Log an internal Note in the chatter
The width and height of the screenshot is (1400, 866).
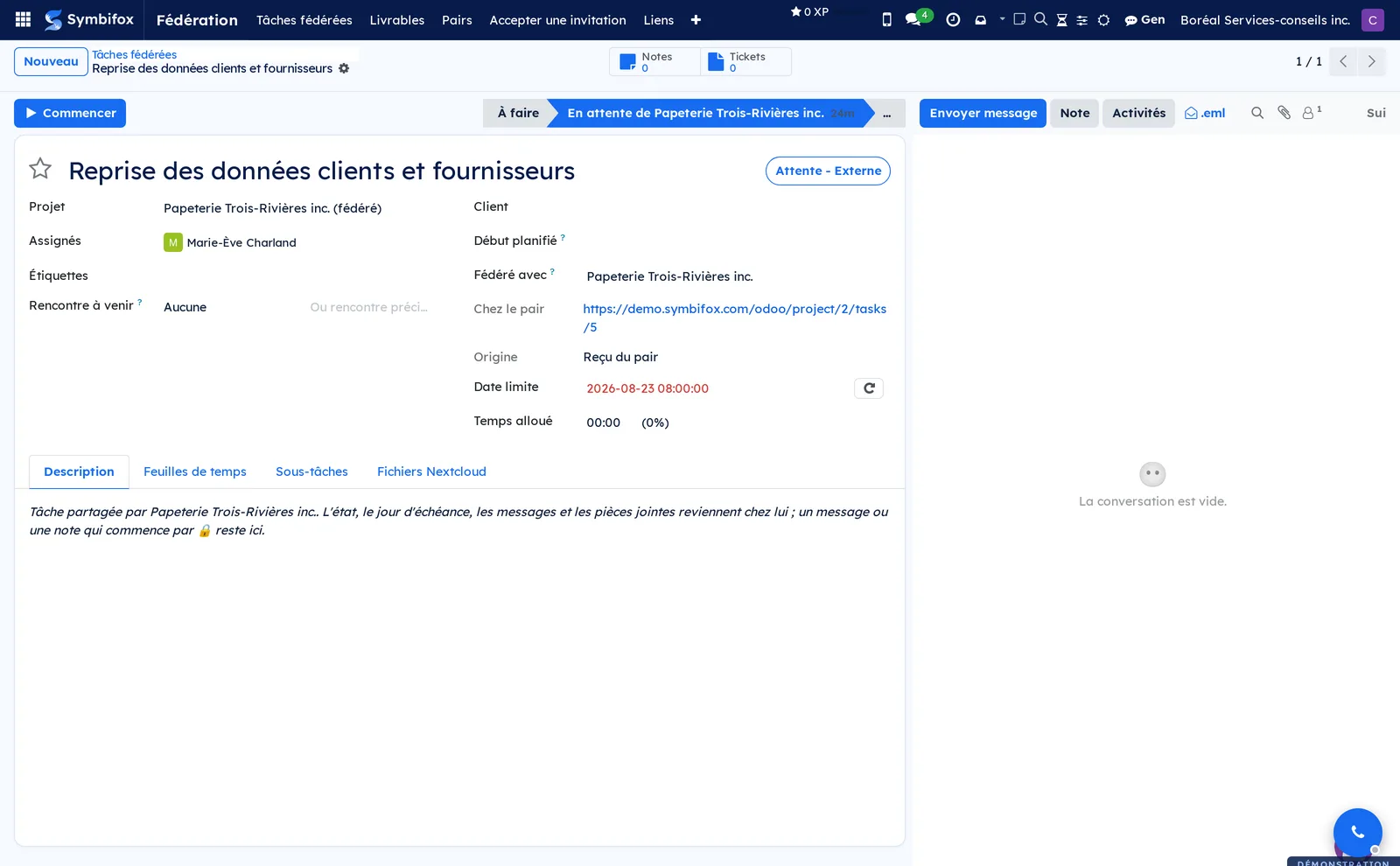[x=1074, y=113]
